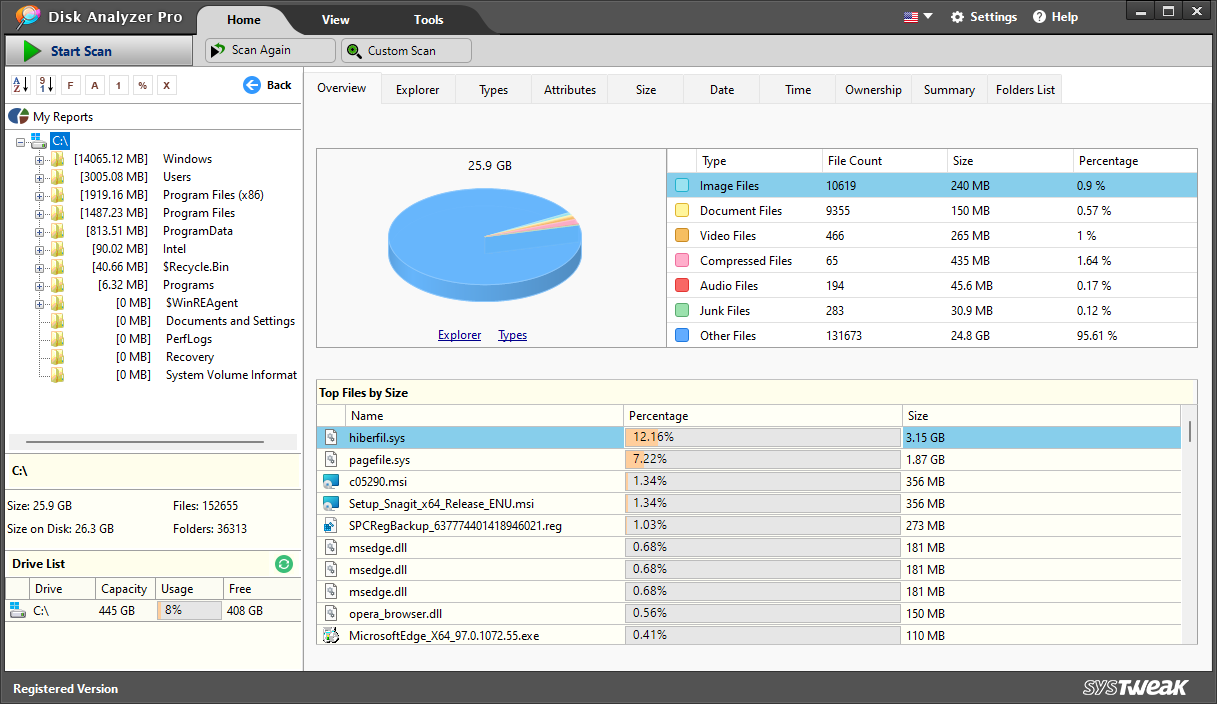
Task: Open the Folders List tab
Action: click(x=1025, y=90)
